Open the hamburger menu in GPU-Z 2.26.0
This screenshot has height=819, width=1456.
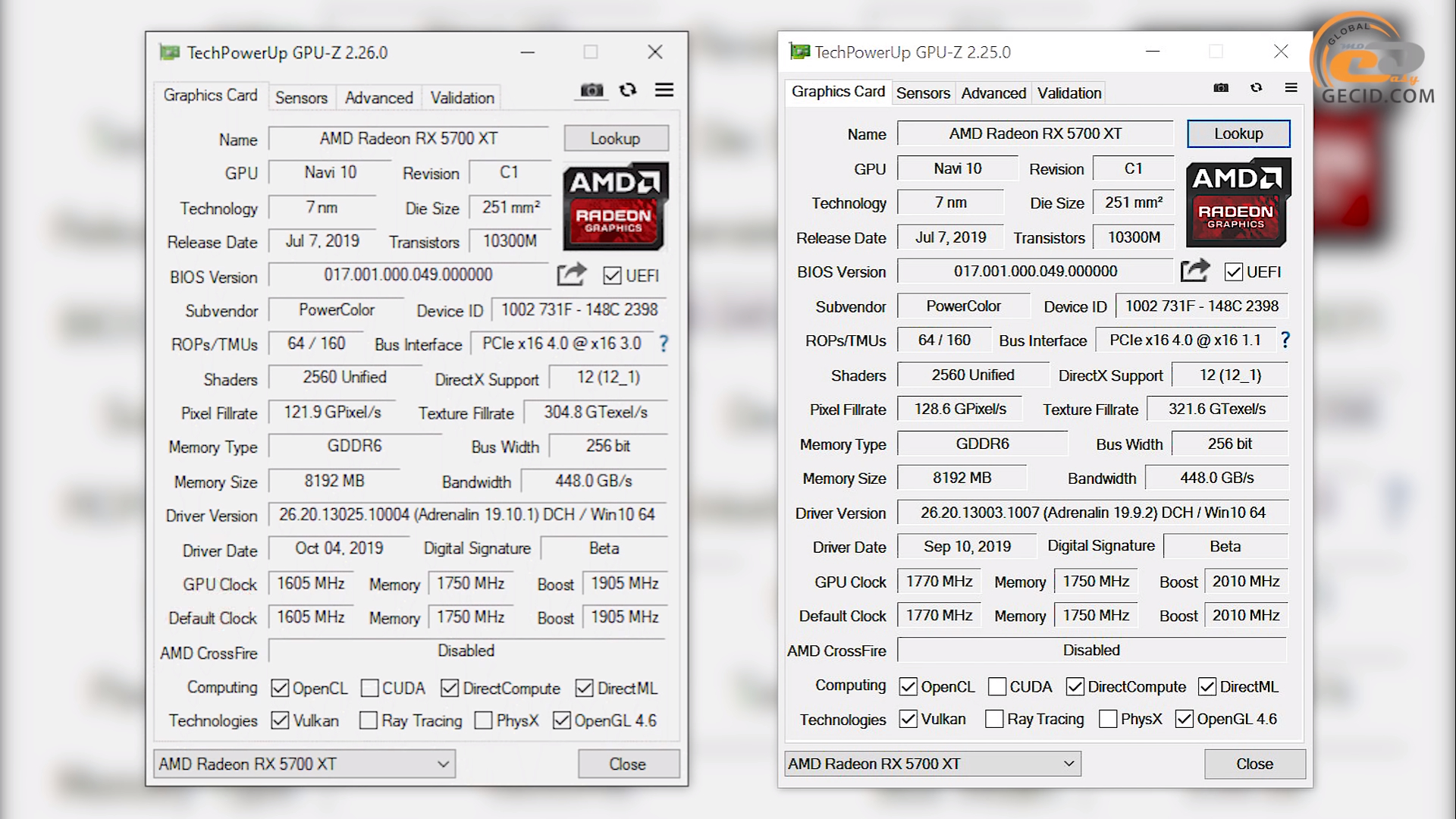(x=664, y=90)
